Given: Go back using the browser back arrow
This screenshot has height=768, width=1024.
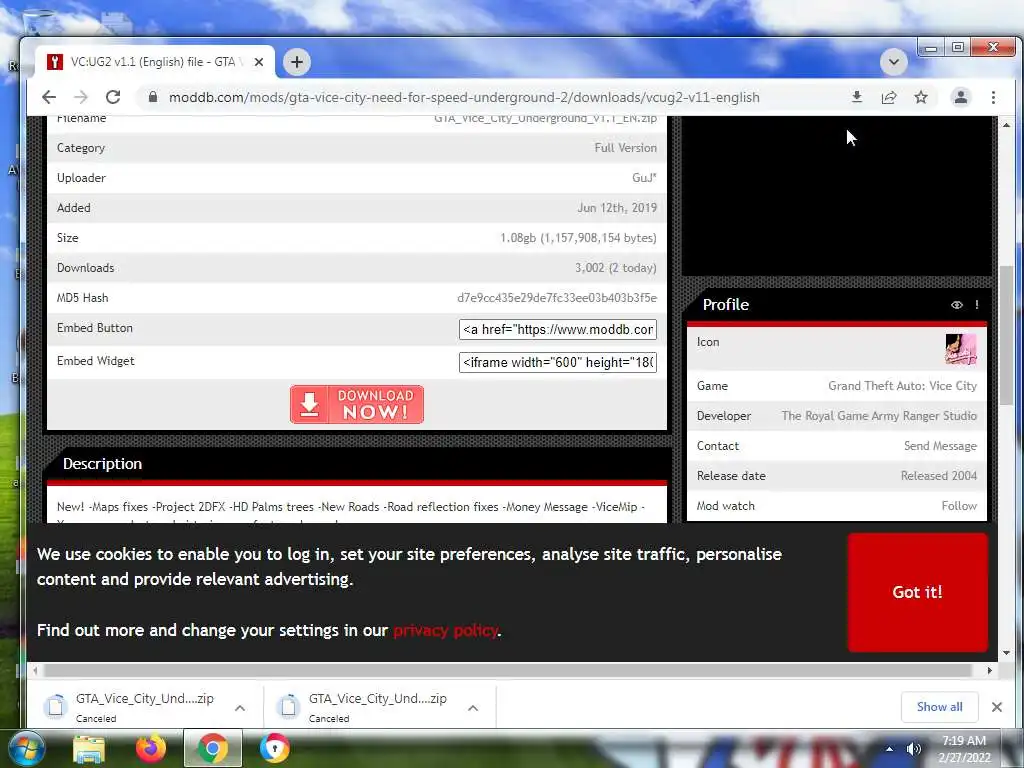Looking at the screenshot, I should (49, 97).
